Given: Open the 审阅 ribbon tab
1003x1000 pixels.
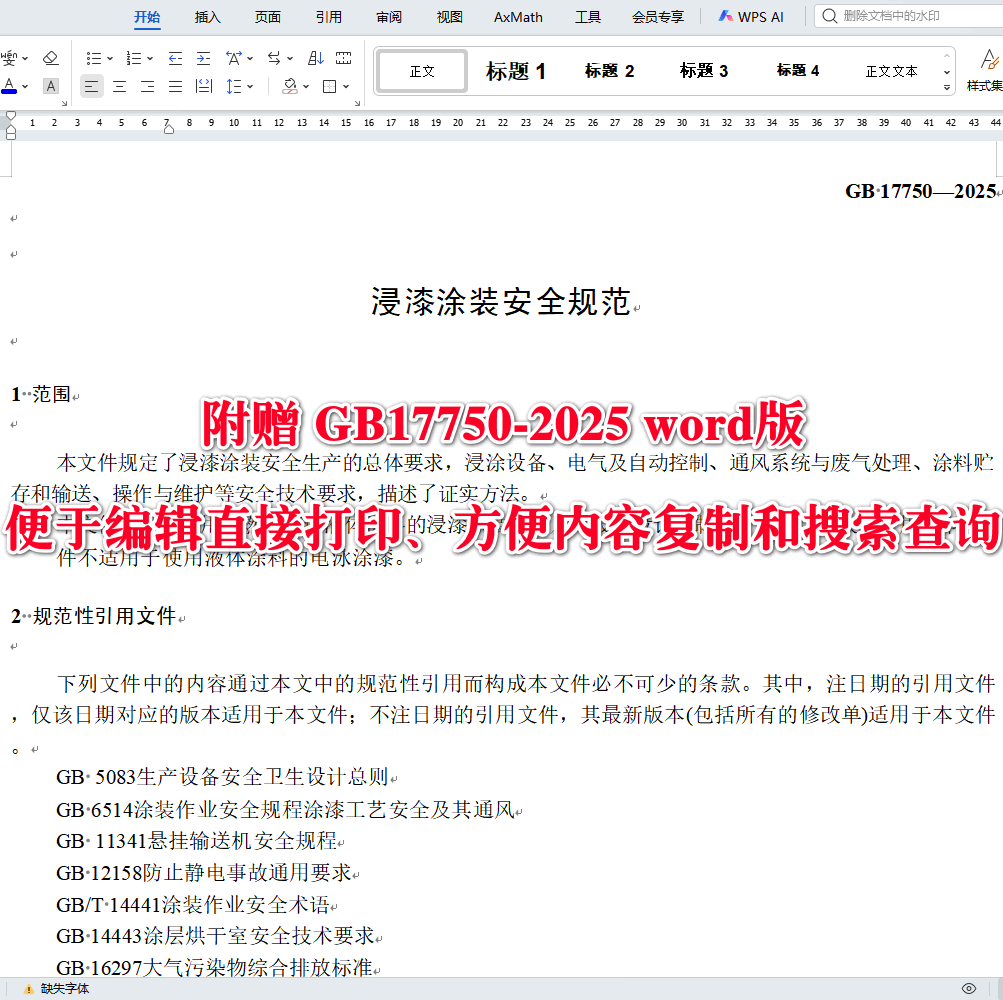Looking at the screenshot, I should point(389,16).
